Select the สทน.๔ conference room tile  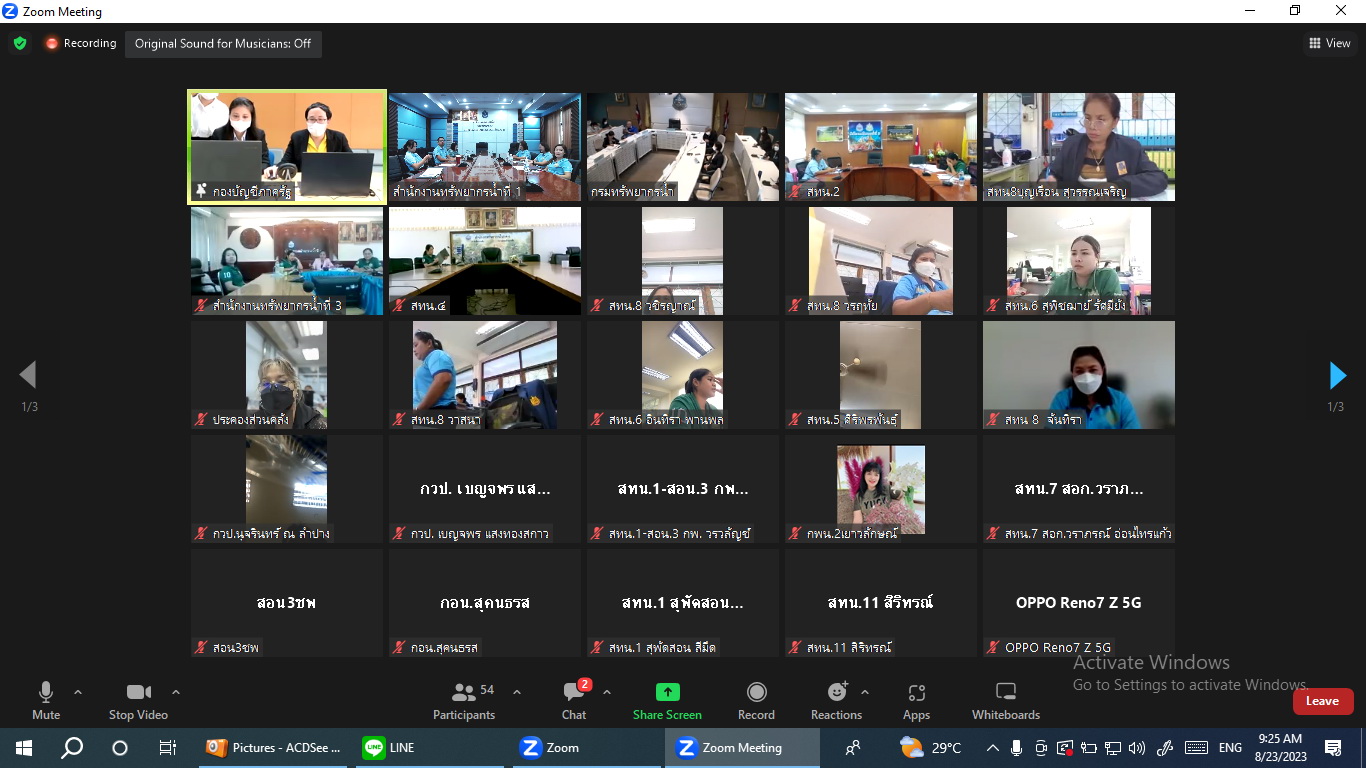click(485, 261)
